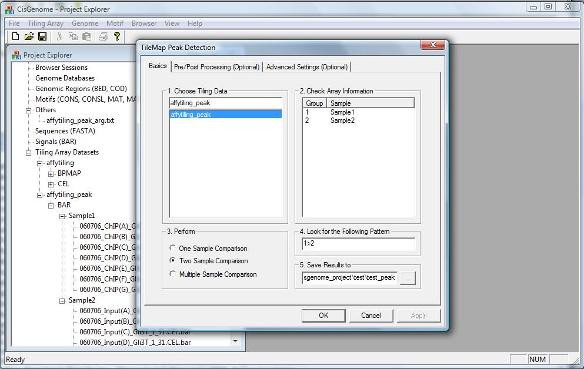Click the Open folder toolbar icon

pyautogui.click(x=29, y=36)
